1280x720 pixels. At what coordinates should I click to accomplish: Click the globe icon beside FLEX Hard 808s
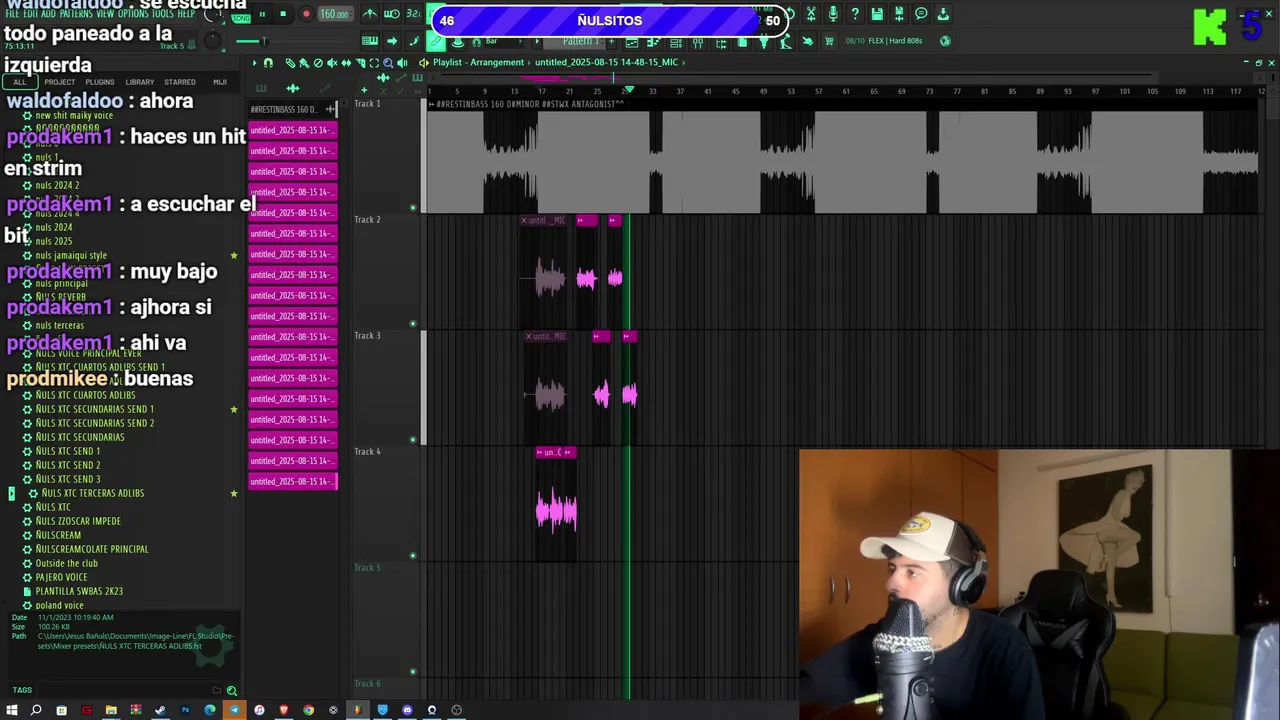pyautogui.click(x=945, y=41)
